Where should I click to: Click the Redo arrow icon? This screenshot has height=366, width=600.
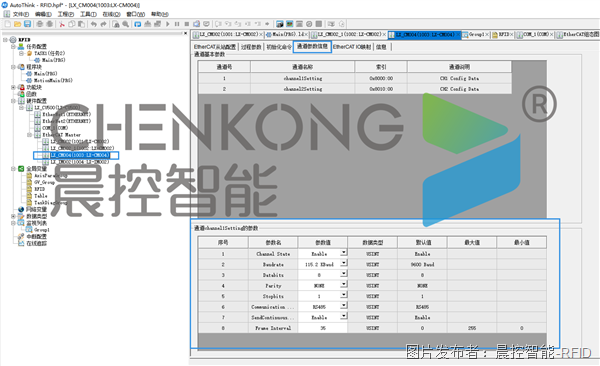coord(103,24)
